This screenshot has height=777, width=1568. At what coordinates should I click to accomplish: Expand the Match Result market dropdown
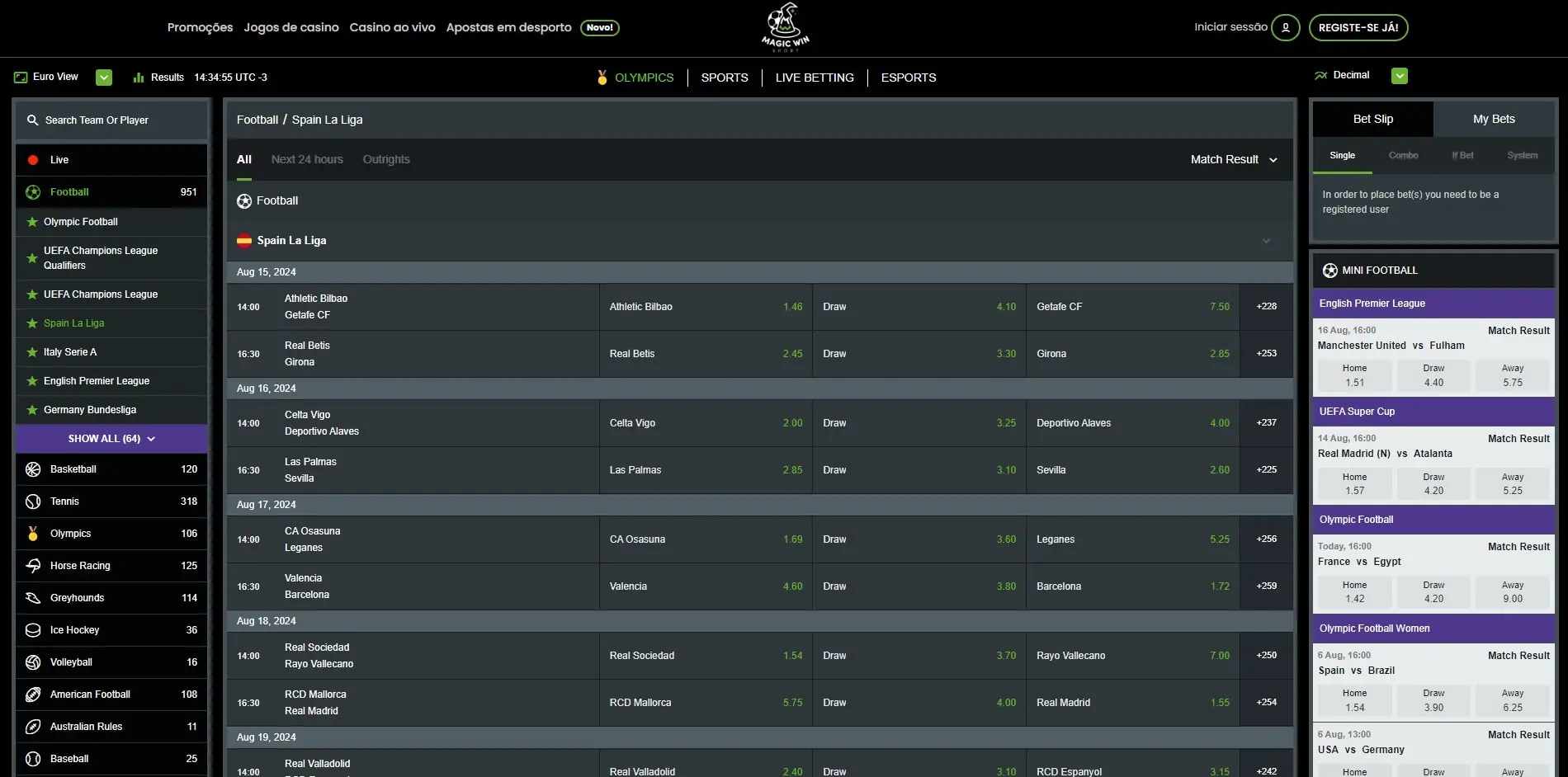click(1234, 159)
